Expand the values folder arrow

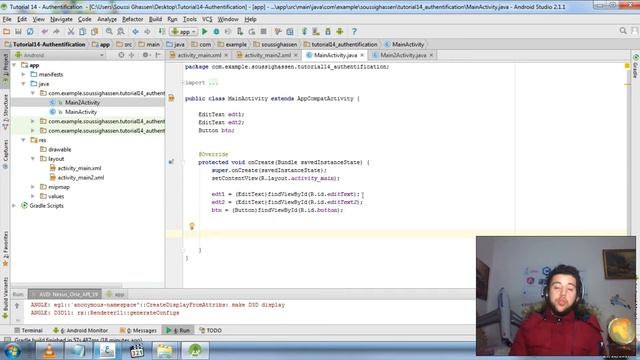tap(33, 196)
